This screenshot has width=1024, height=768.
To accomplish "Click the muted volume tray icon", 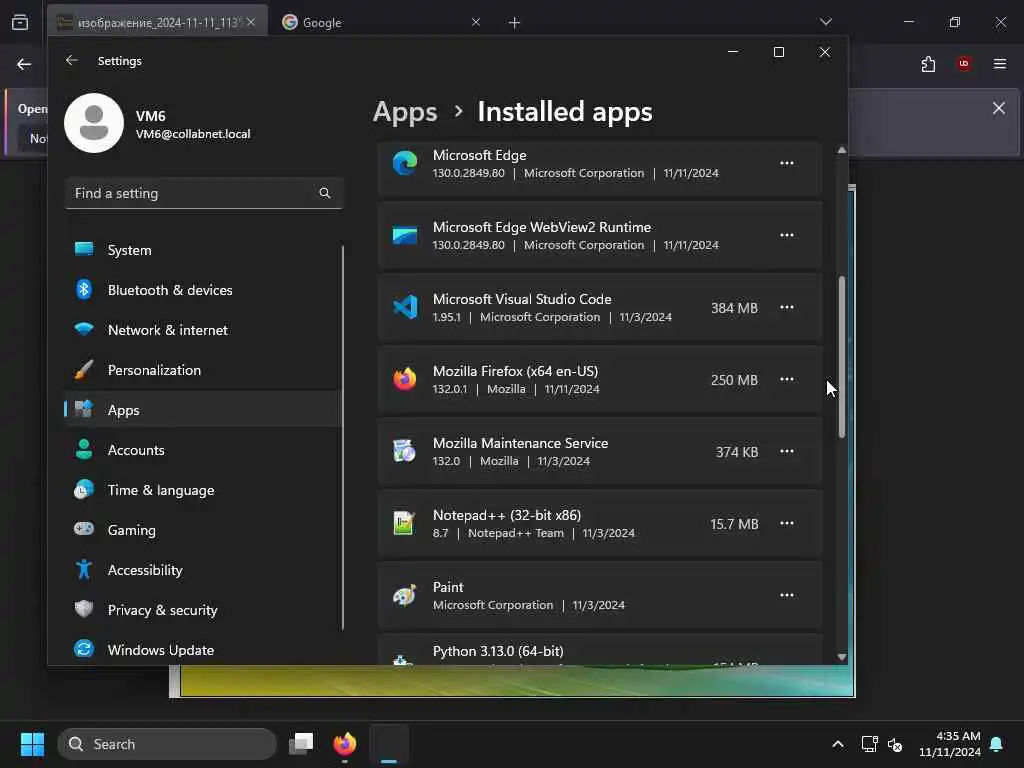I will click(895, 744).
